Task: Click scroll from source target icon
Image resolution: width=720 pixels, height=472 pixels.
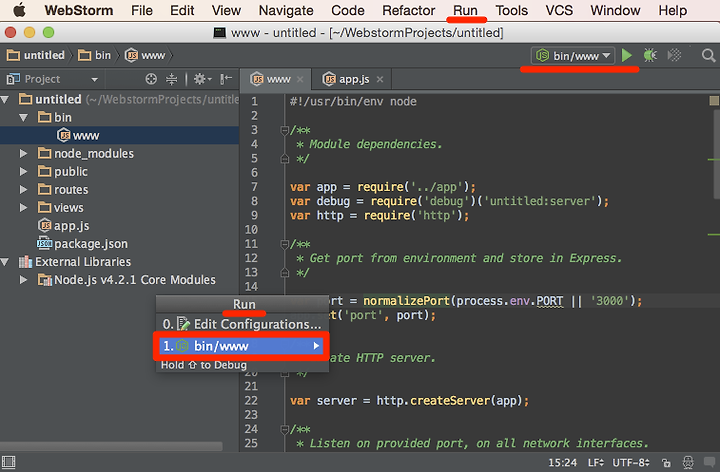Action: tap(151, 79)
